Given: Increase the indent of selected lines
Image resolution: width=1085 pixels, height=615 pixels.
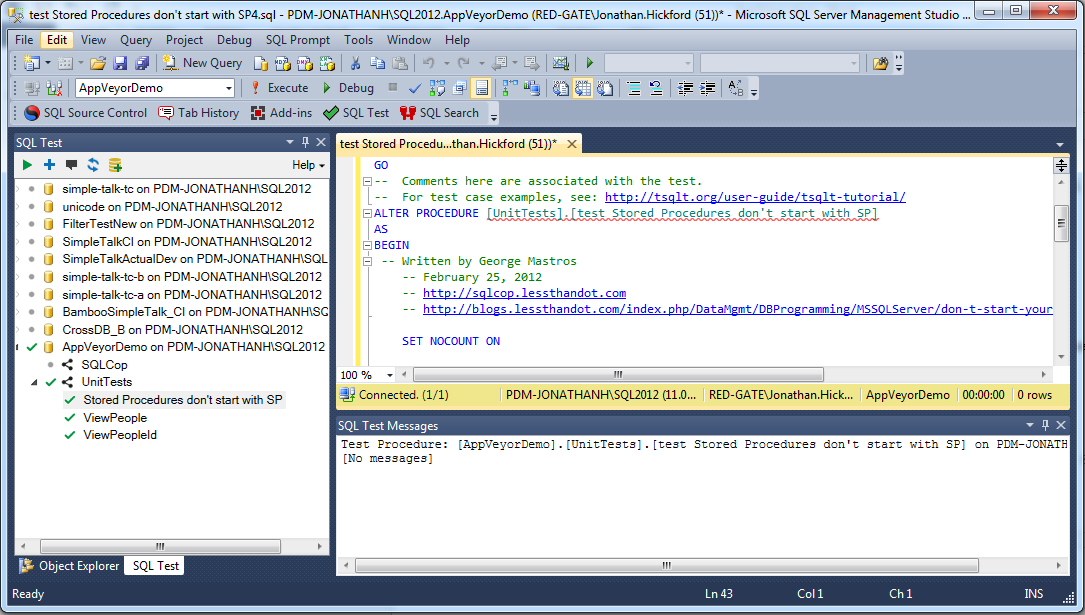Looking at the screenshot, I should click(707, 88).
